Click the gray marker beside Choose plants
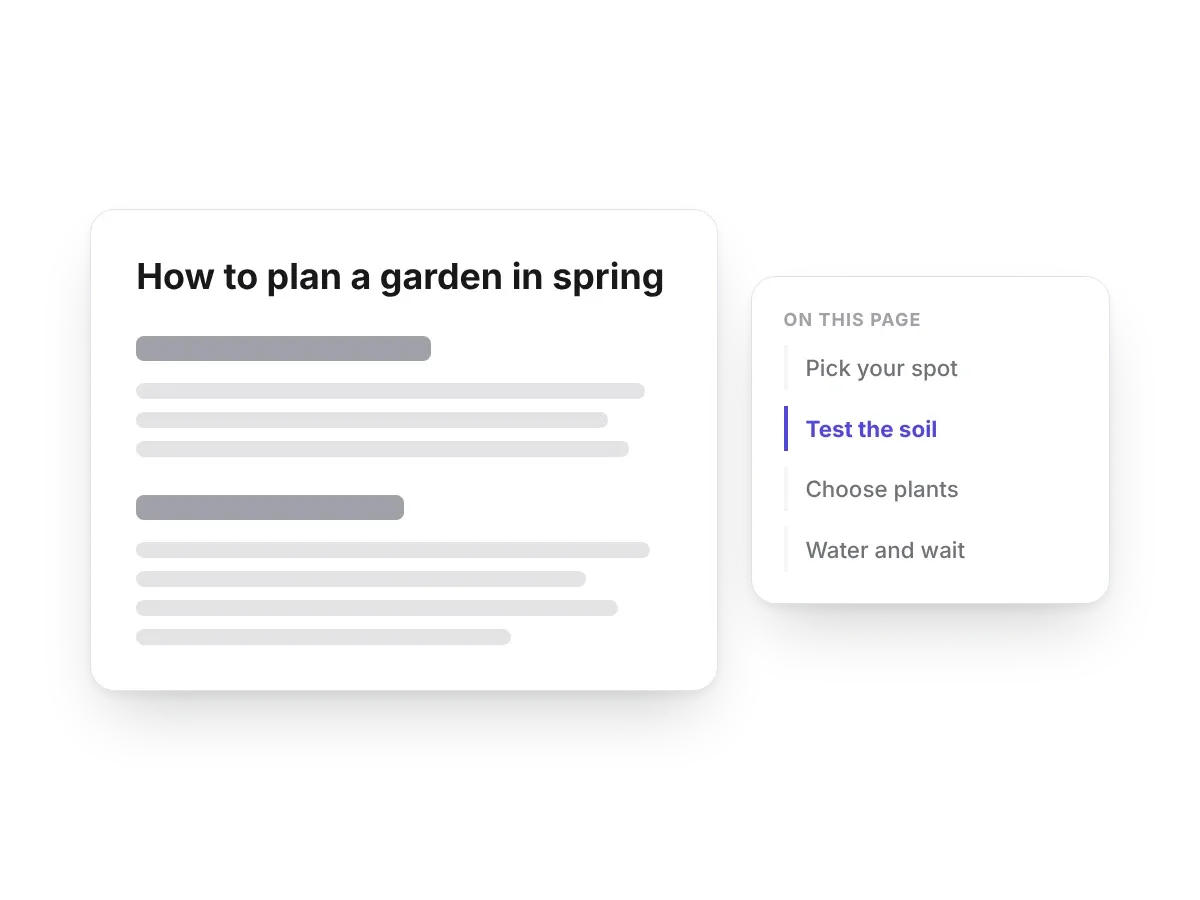Image resolution: width=1200 pixels, height=900 pixels. (786, 489)
